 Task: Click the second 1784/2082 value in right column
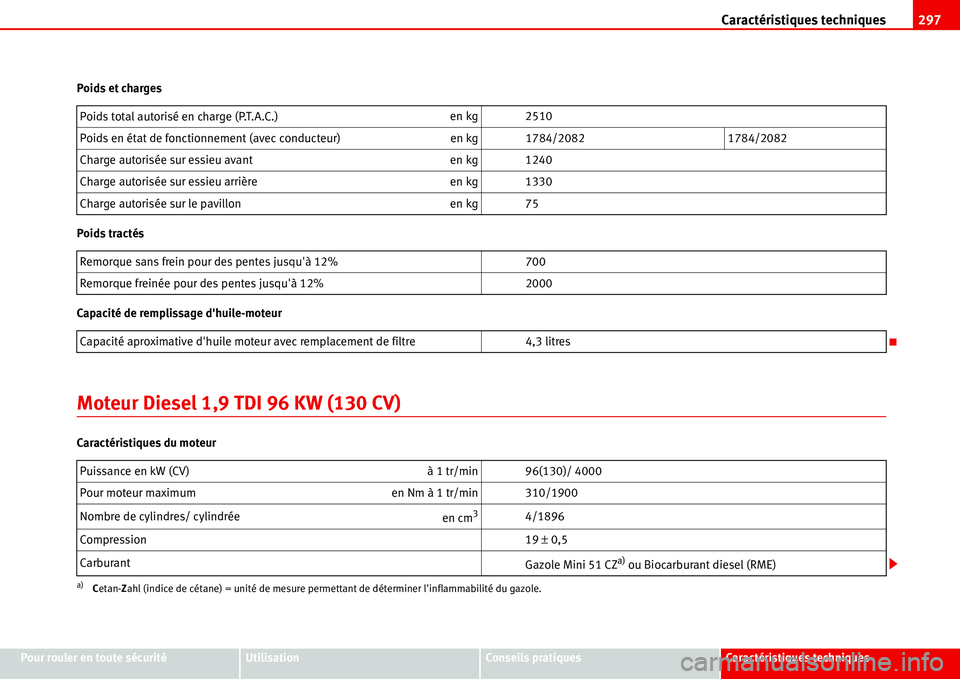coord(757,138)
